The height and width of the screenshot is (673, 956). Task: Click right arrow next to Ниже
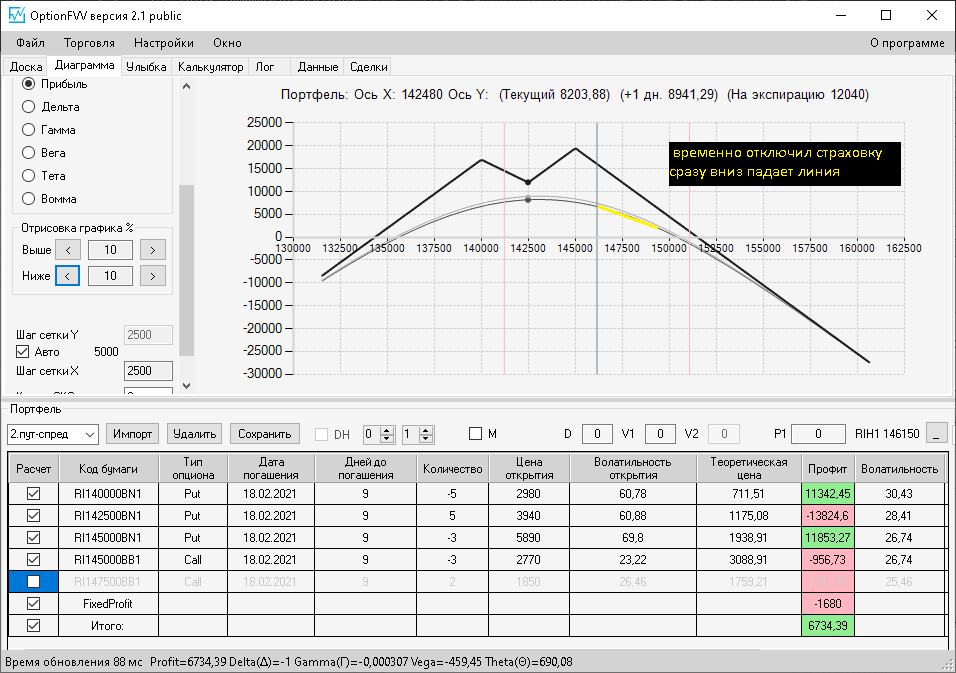152,276
